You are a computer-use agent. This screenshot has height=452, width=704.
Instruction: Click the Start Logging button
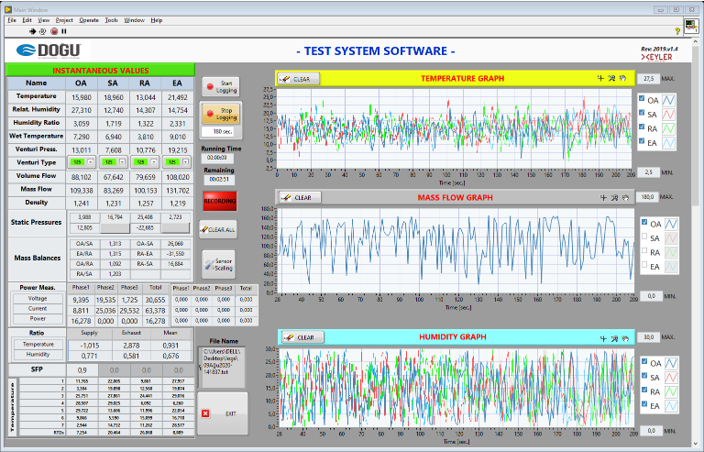[220, 87]
